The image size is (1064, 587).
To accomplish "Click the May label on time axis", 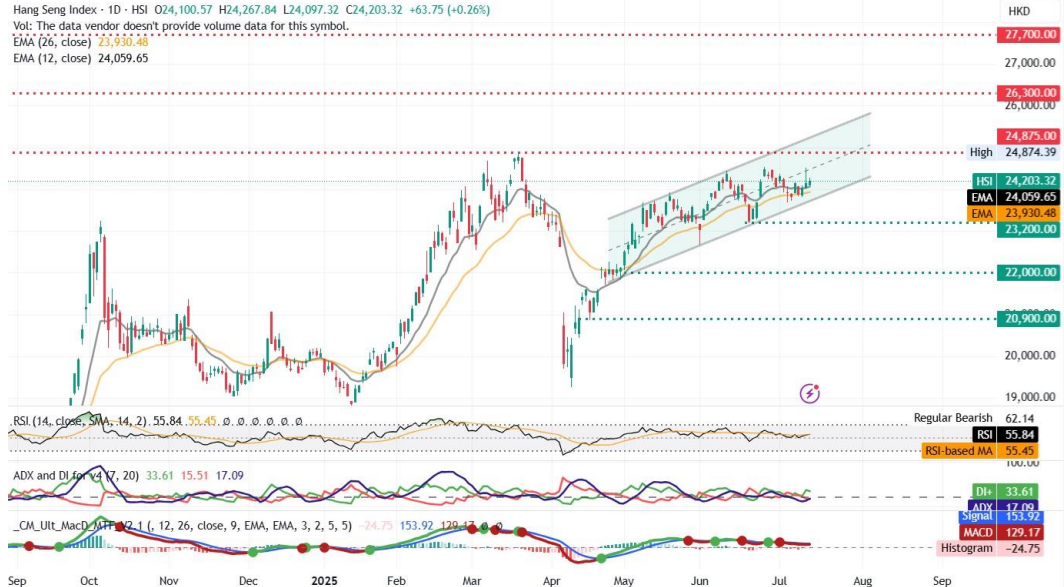I will (624, 581).
